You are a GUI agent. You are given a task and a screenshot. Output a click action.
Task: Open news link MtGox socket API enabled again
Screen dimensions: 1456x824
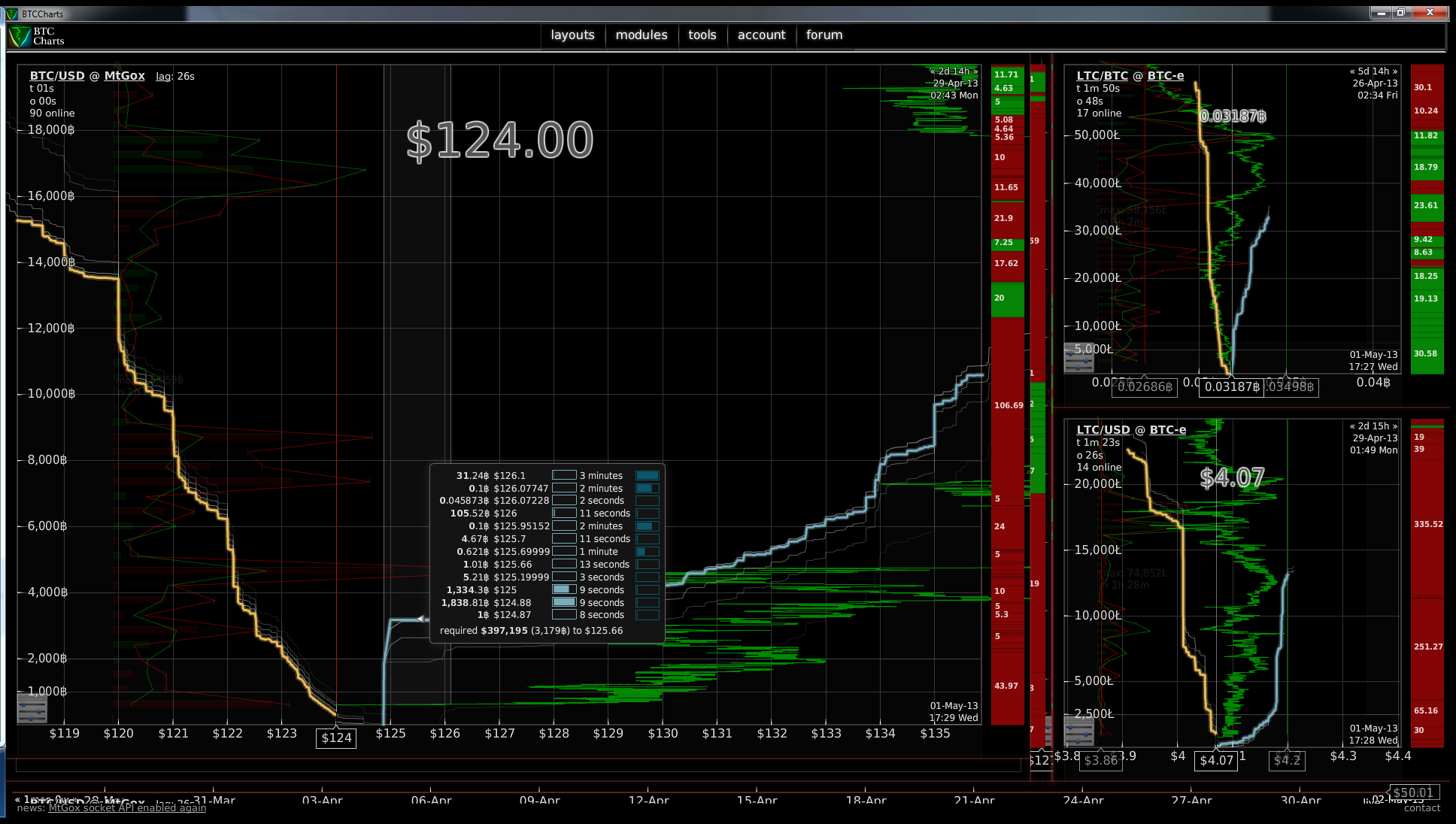pos(127,807)
